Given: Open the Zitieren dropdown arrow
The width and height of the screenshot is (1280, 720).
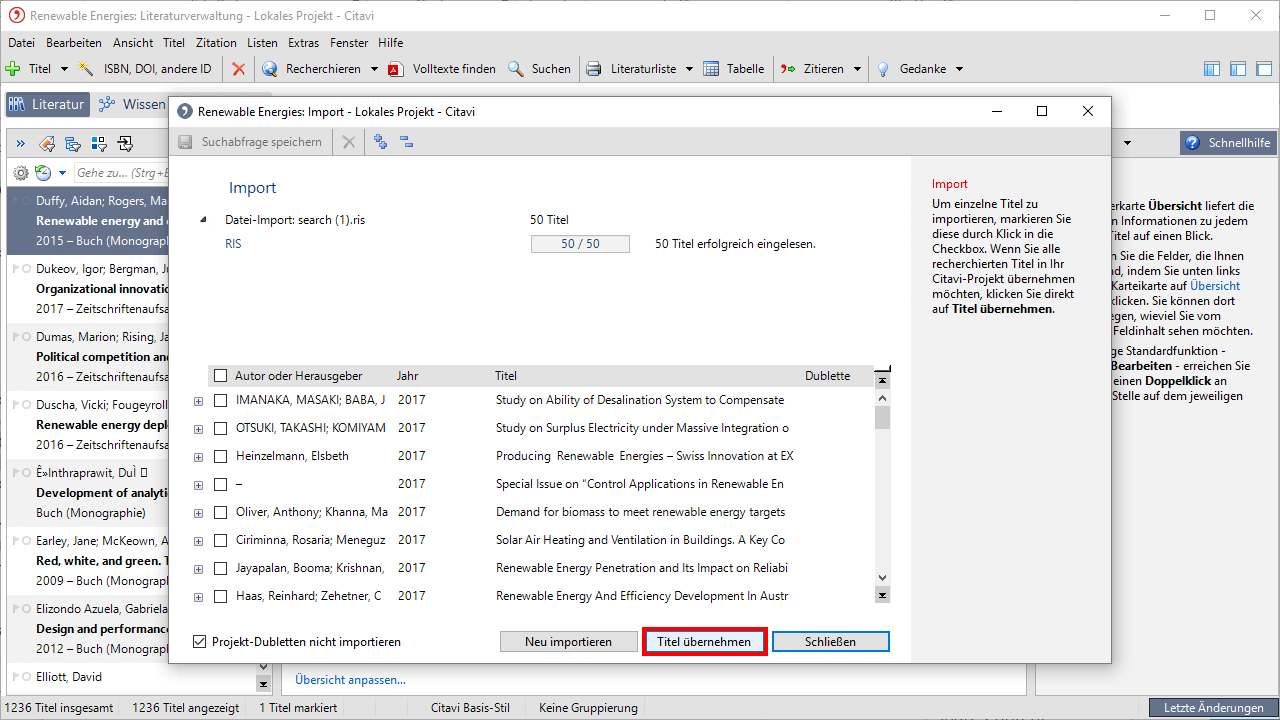Looking at the screenshot, I should point(856,69).
